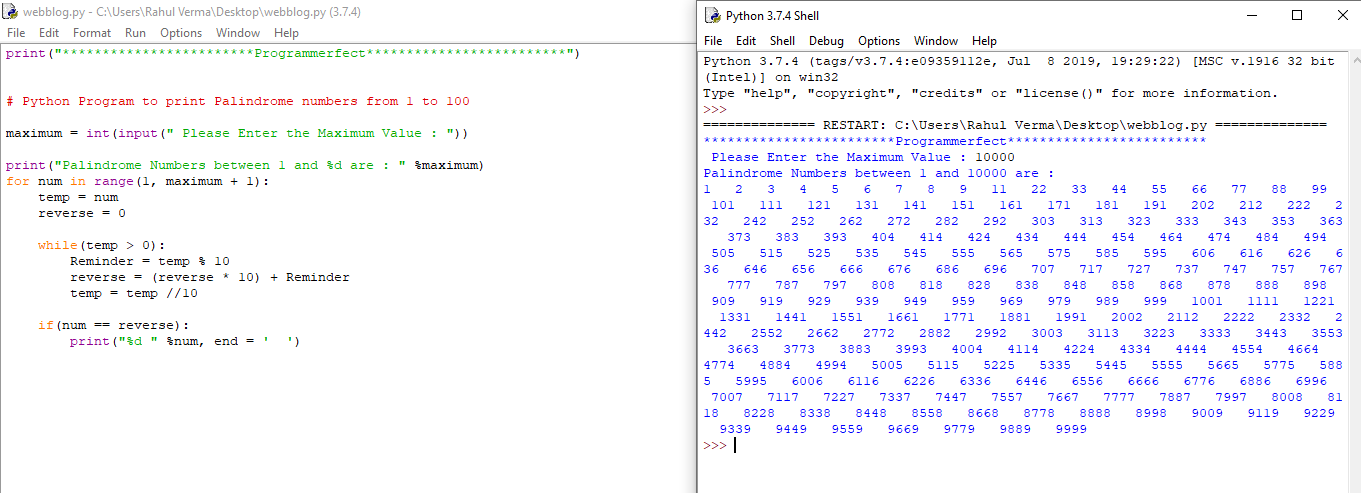Click the webblog.py editor title bar text
Screen dimensions: 1361x493
tap(192, 12)
